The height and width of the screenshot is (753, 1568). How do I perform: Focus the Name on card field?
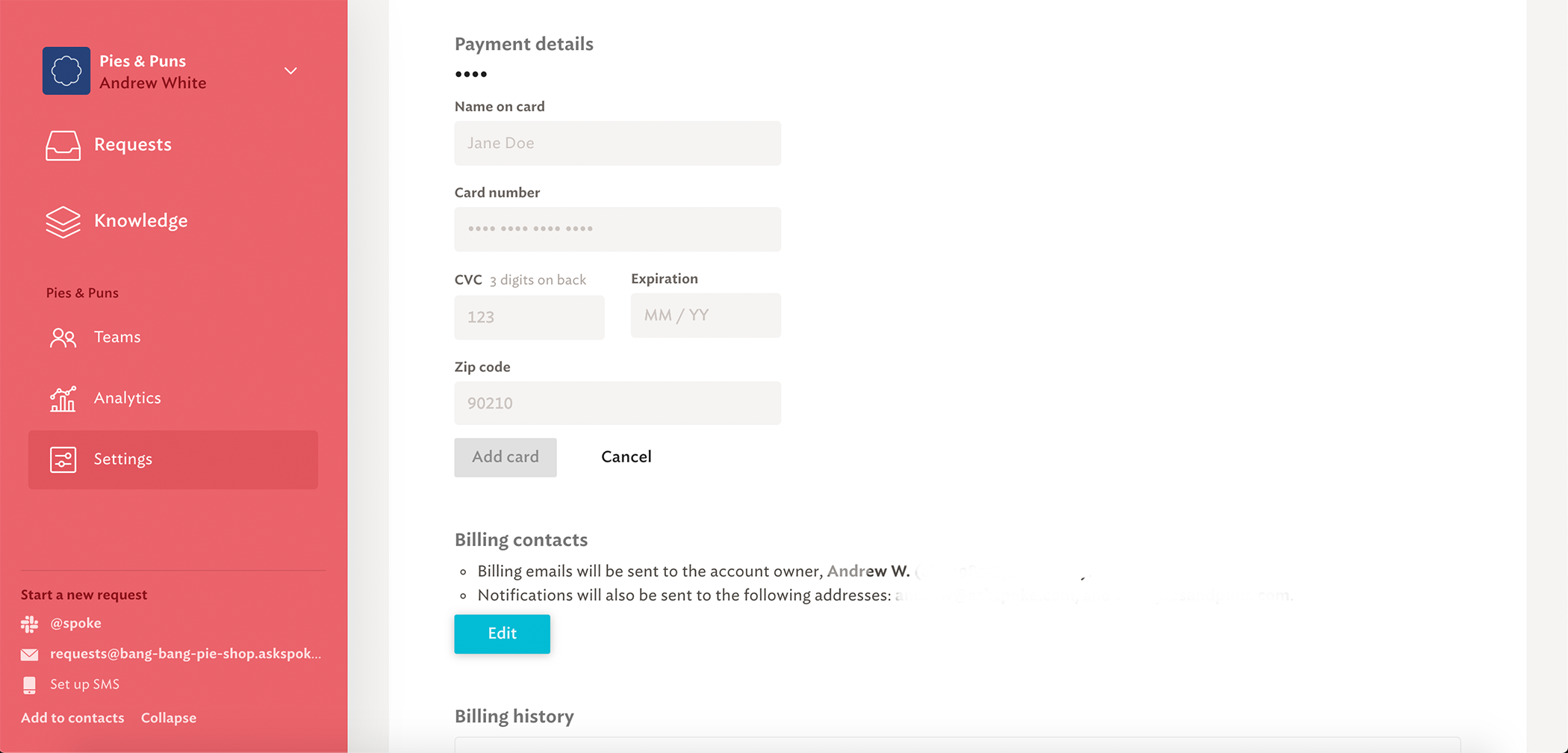click(617, 143)
